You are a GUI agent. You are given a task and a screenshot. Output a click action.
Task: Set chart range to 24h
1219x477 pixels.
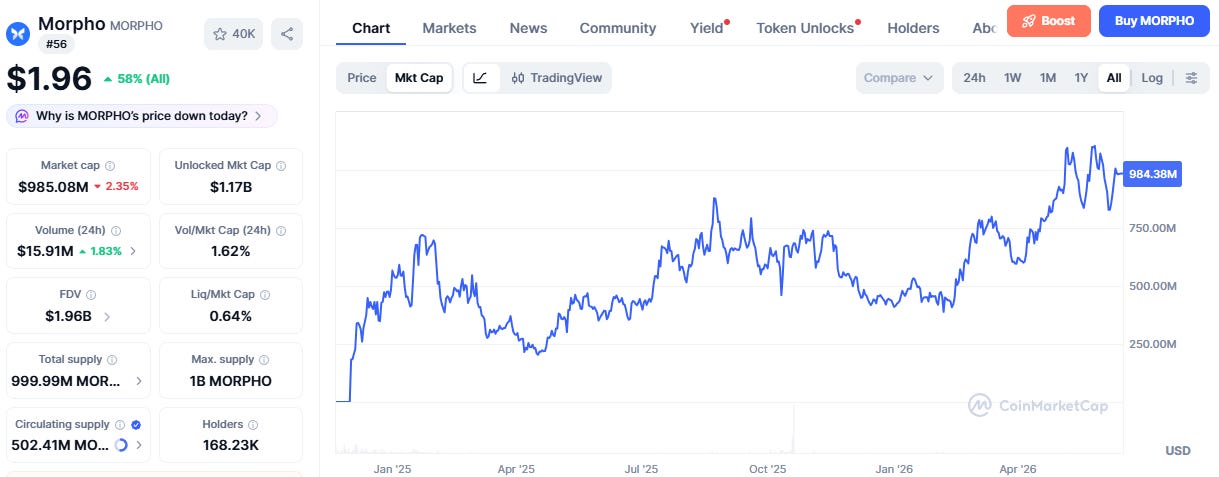974,78
